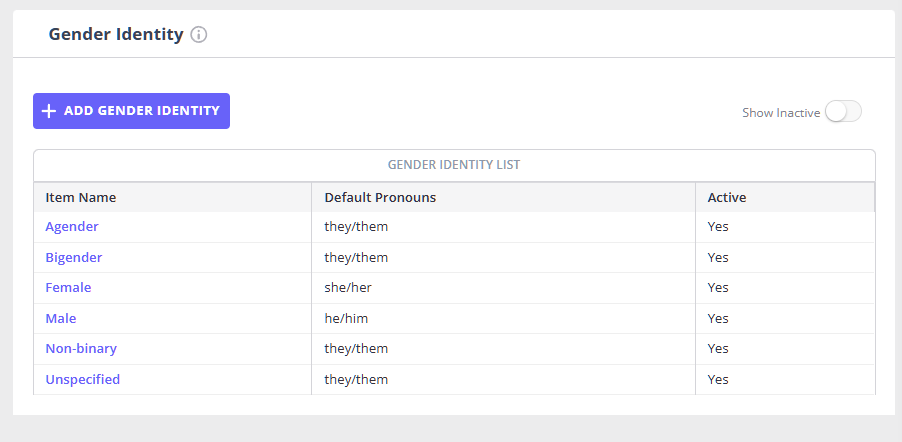The width and height of the screenshot is (902, 442).
Task: Enable the Show Inactive toggle
Action: (843, 112)
